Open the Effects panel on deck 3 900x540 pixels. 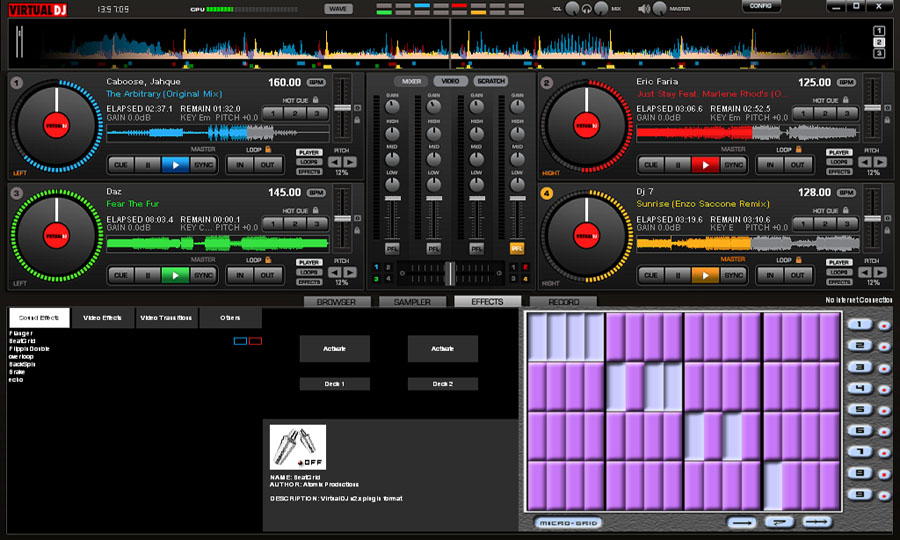click(309, 281)
